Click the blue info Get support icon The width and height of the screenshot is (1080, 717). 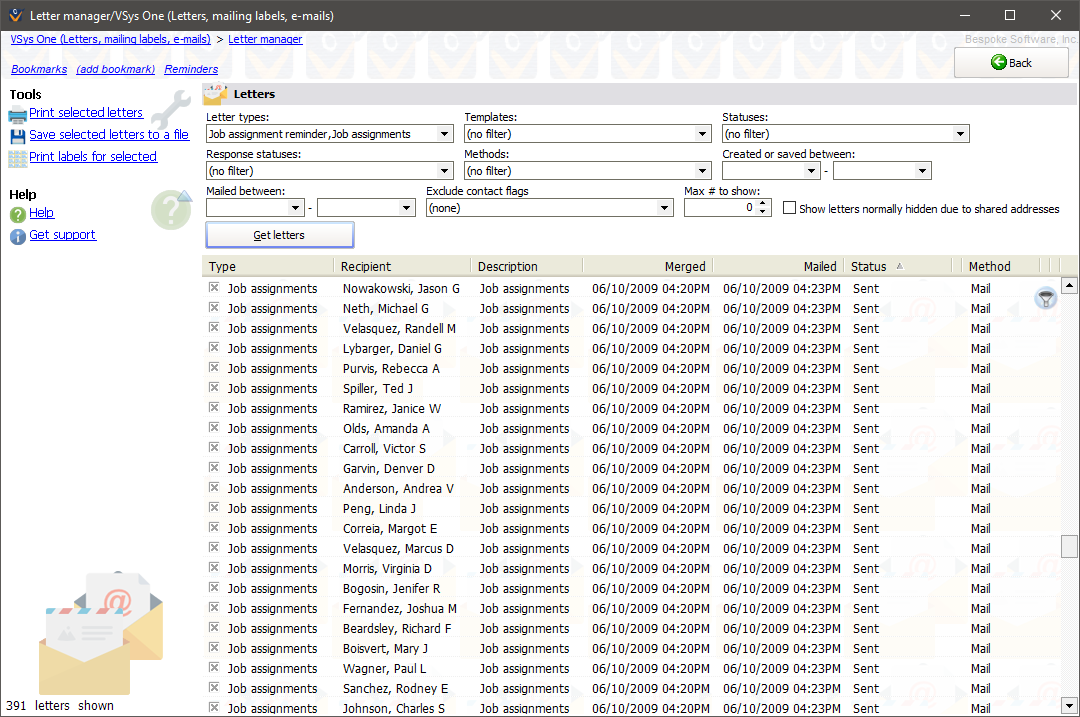click(18, 236)
